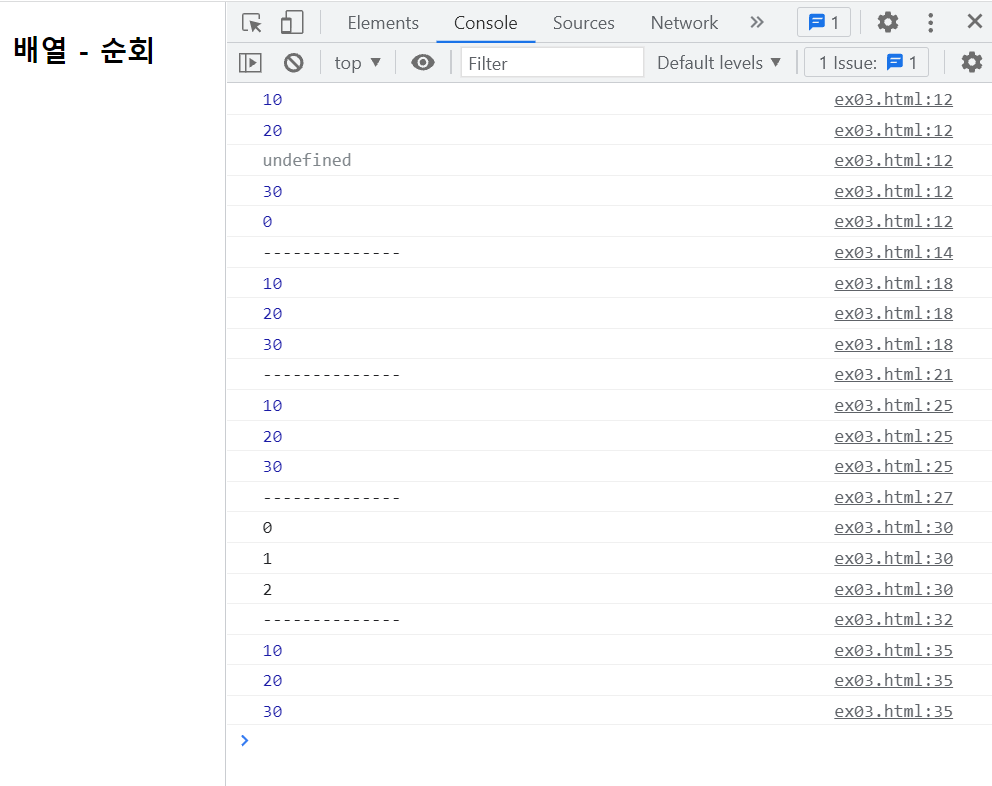Screen dimensions: 992x786
Task: Open ex03.html:35 link beside value 10
Action: point(893,651)
